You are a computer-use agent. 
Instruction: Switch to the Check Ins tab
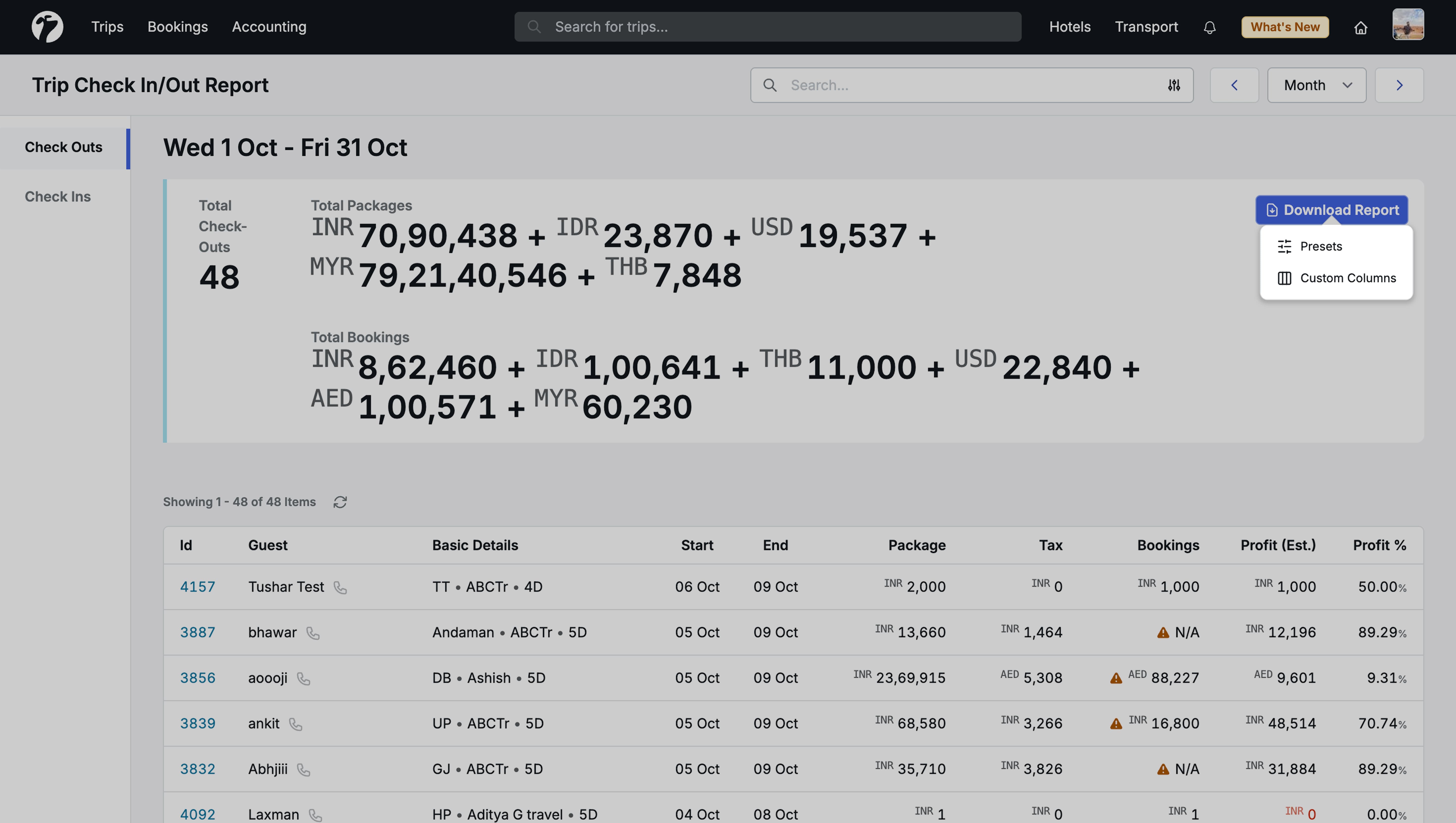tap(58, 197)
